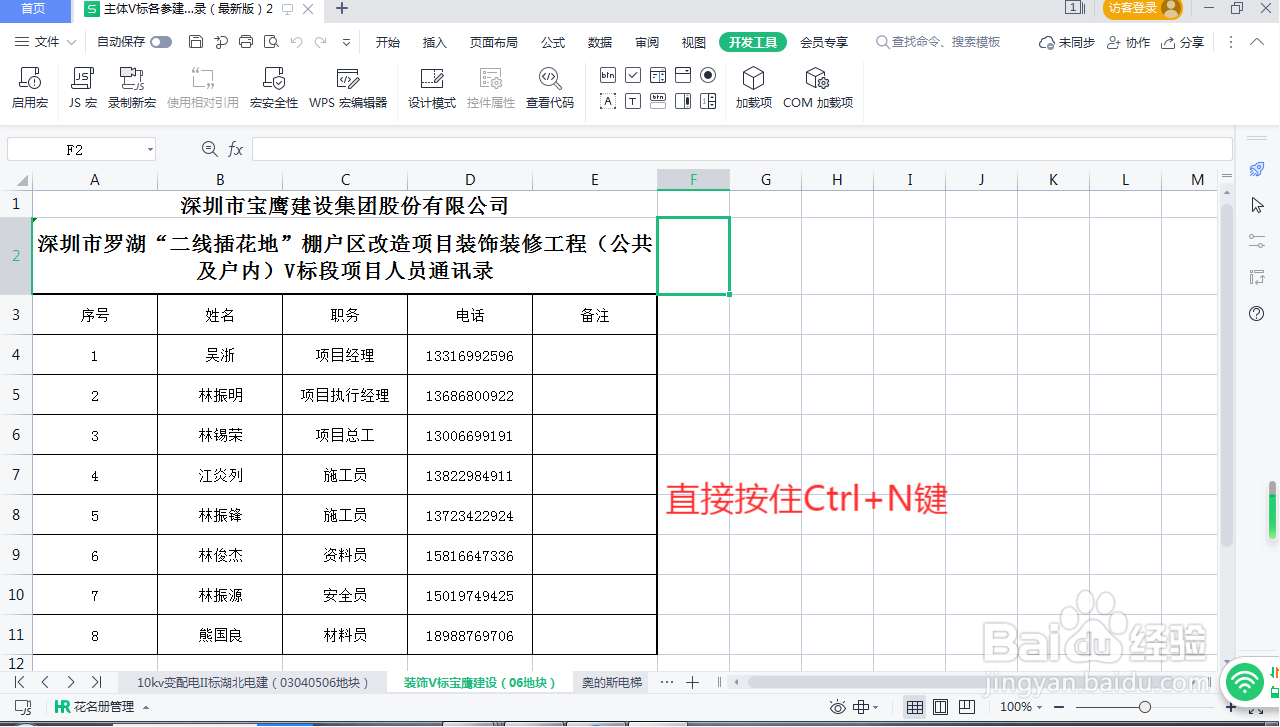
Task: Insert a checkbox form control
Action: [x=633, y=74]
